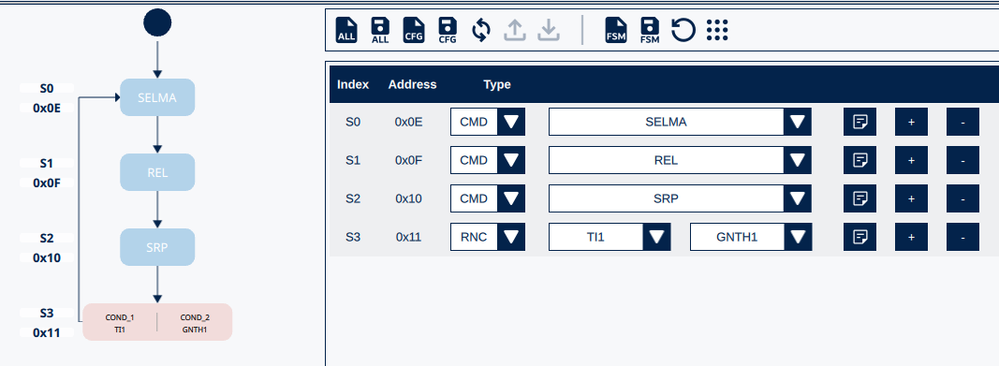999x366 pixels.
Task: Add a state after S1 with plus
Action: [912, 160]
